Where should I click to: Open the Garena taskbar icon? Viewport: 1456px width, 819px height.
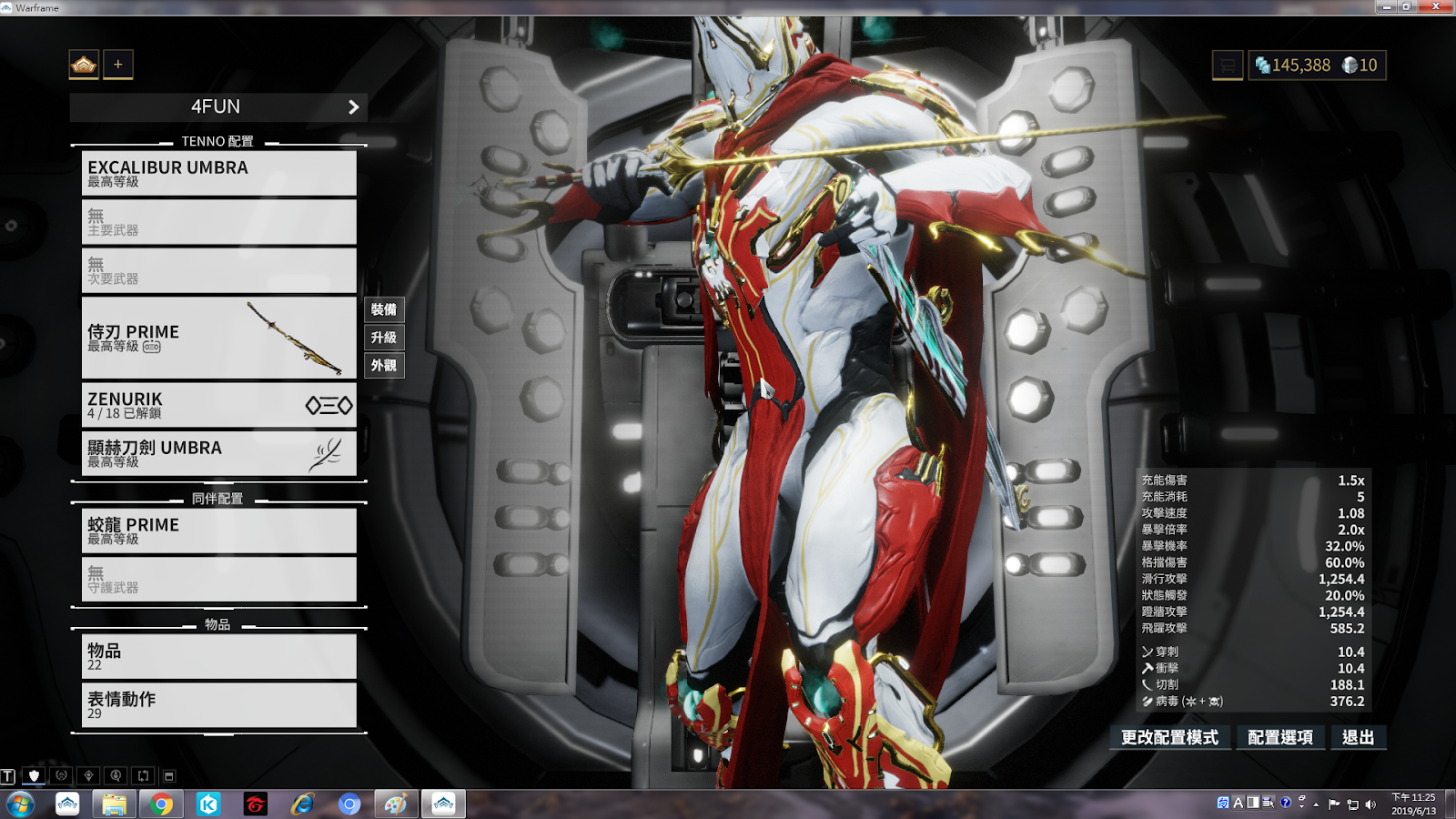coord(256,804)
